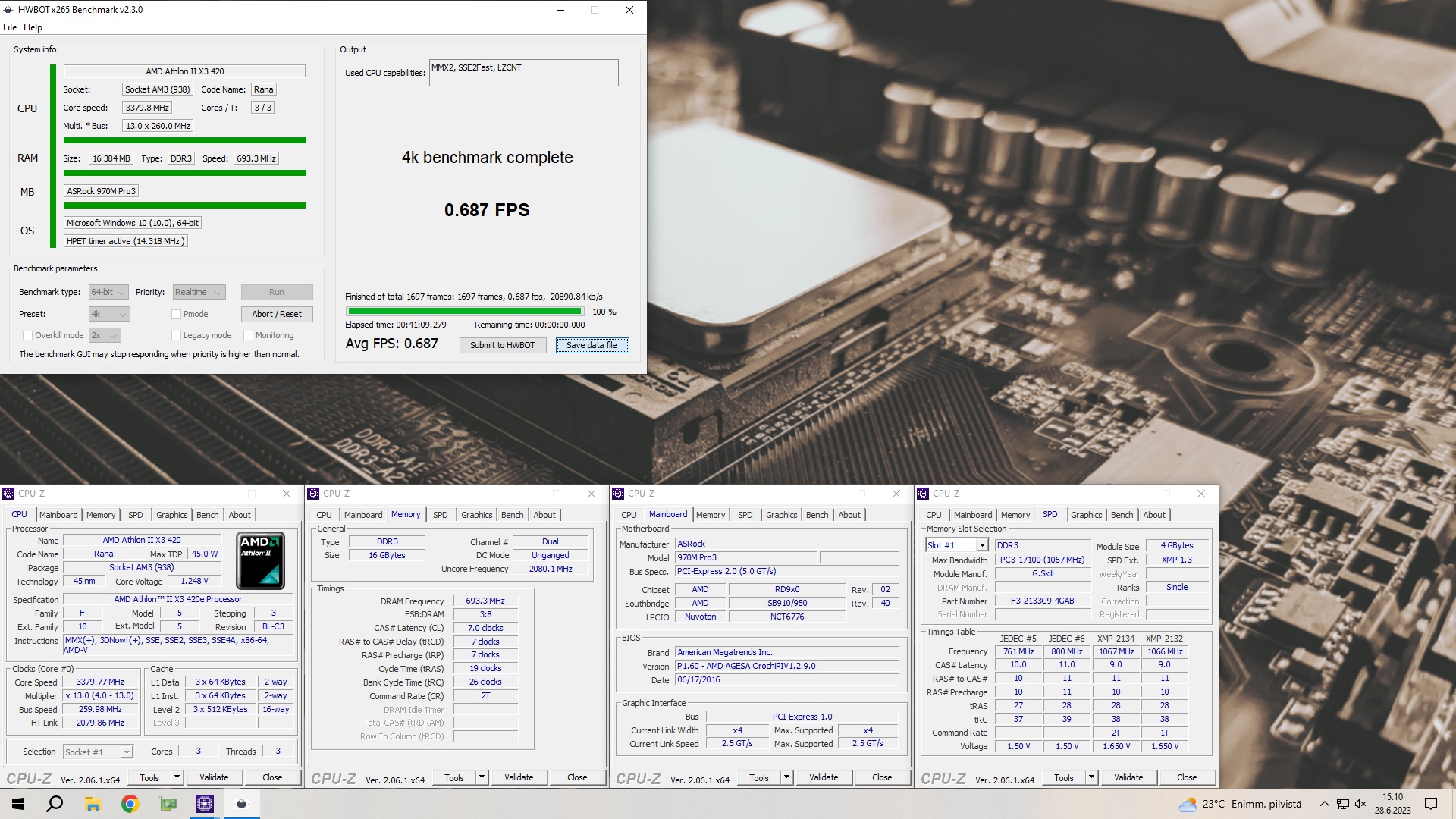Click HPET timer active field
Viewport: 1456px width, 819px height.
(125, 241)
